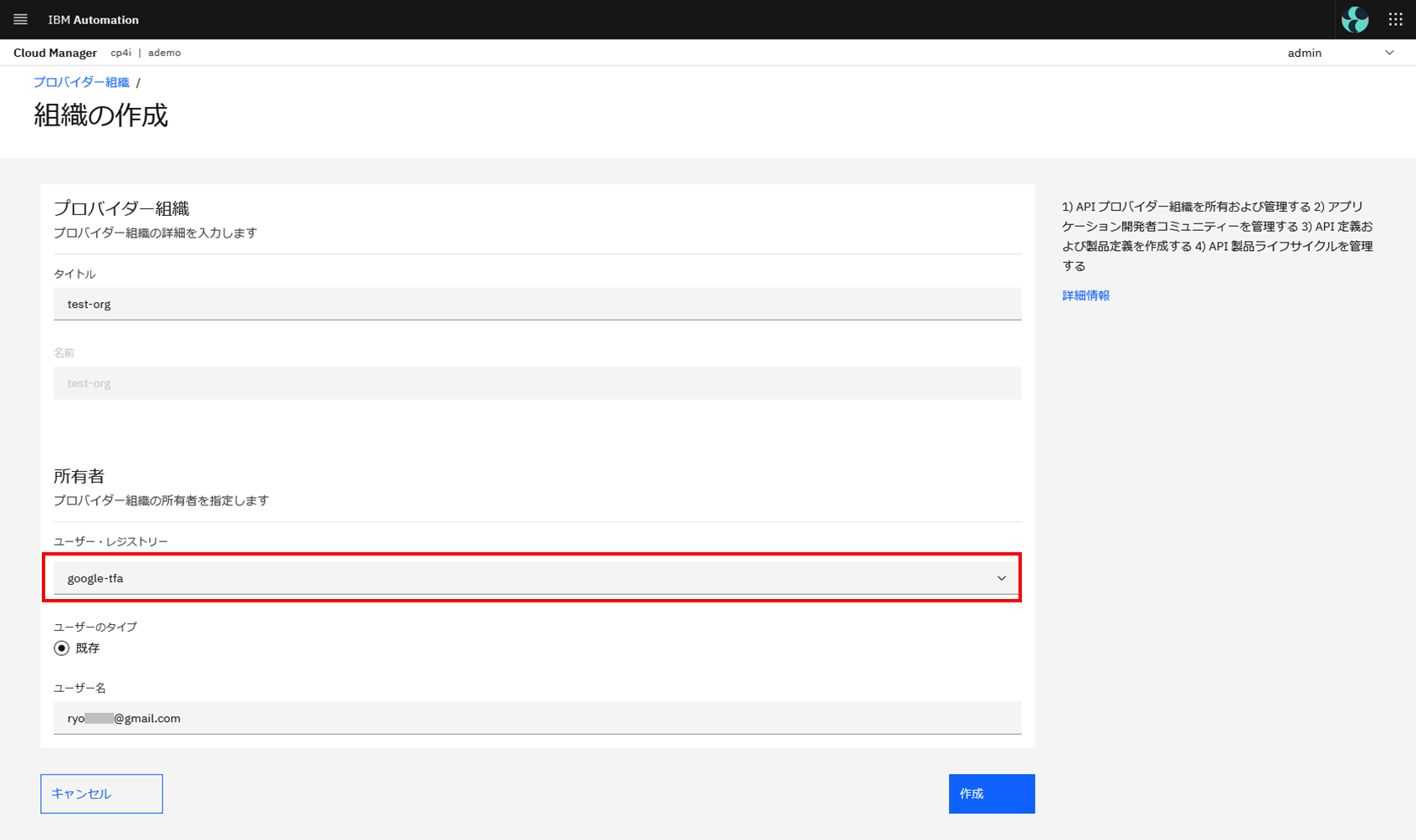This screenshot has height=840, width=1416.
Task: Click the disabled 名前 field
Action: (x=537, y=383)
